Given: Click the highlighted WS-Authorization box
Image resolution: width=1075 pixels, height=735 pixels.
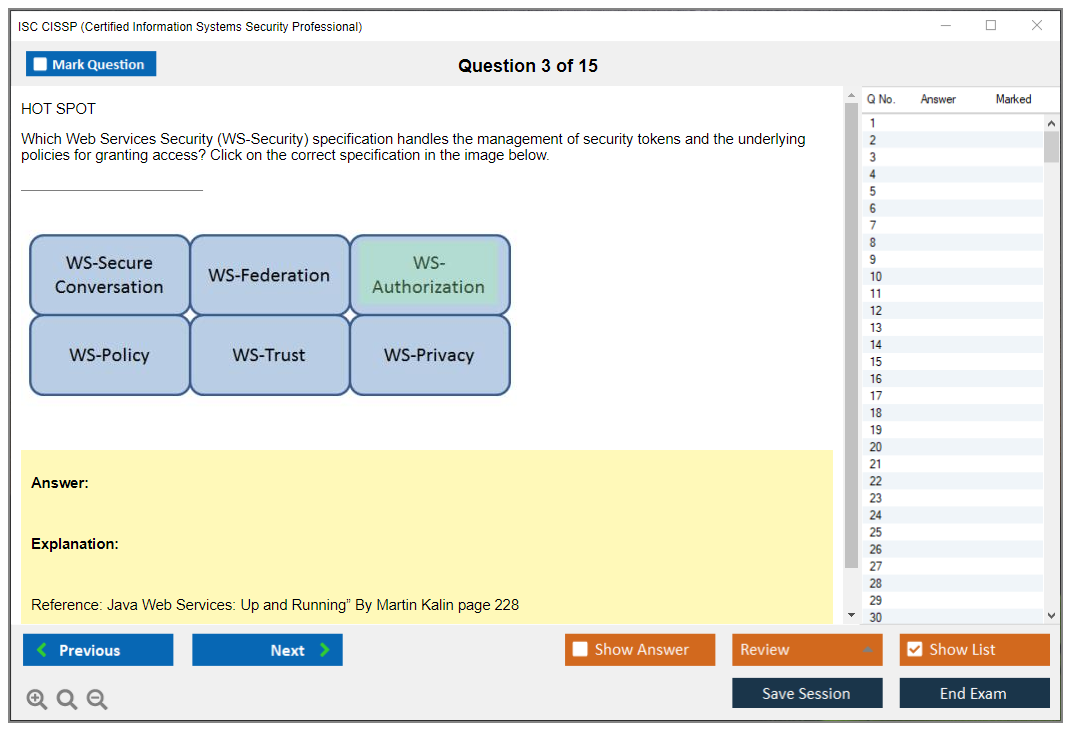Looking at the screenshot, I should click(429, 275).
